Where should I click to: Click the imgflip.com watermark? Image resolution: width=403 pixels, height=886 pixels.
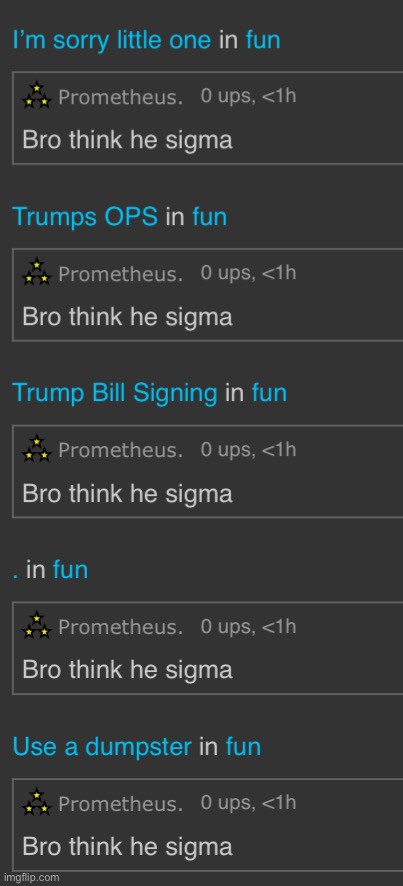pyautogui.click(x=30, y=878)
